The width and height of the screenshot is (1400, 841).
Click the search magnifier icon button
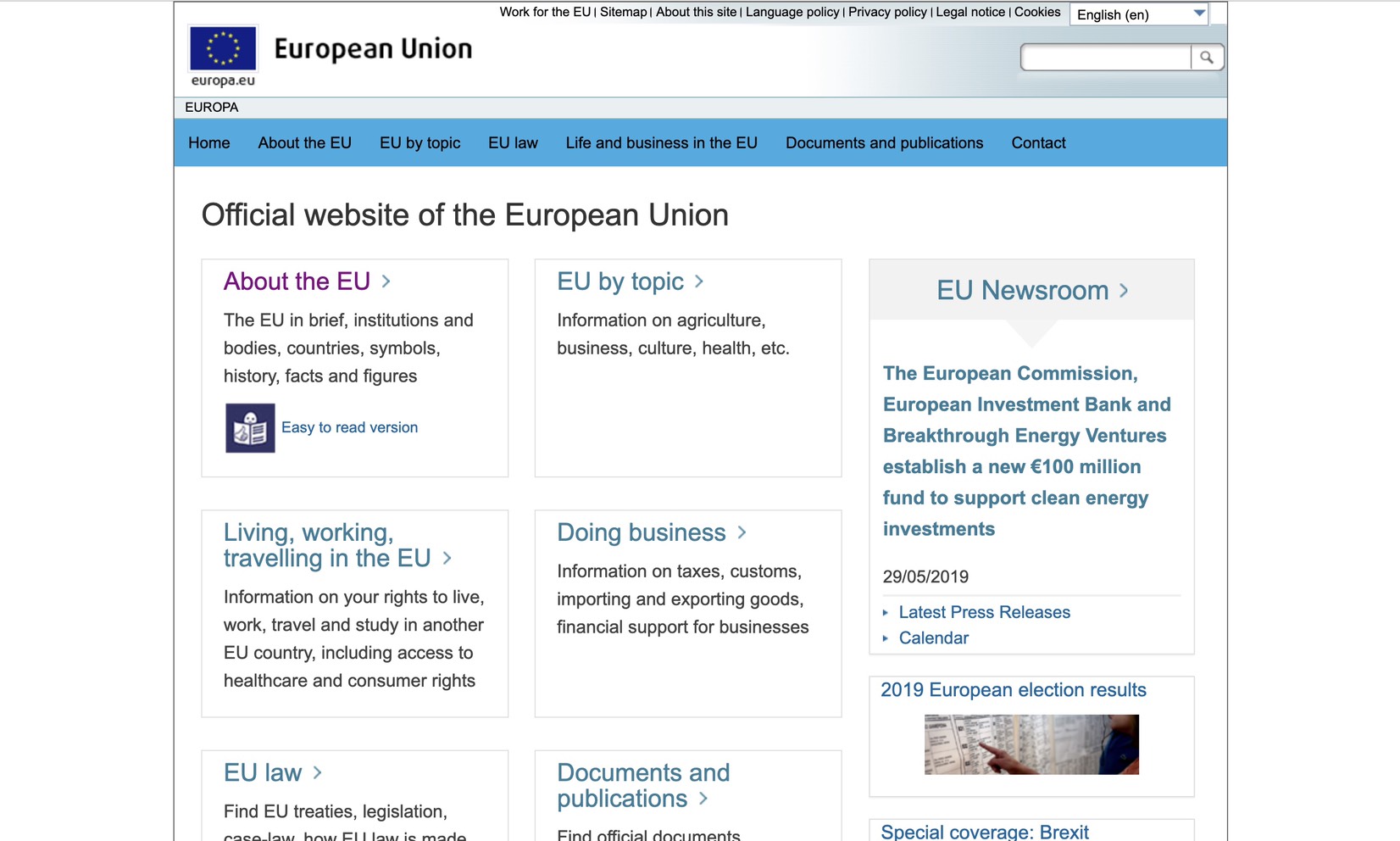pyautogui.click(x=1207, y=58)
